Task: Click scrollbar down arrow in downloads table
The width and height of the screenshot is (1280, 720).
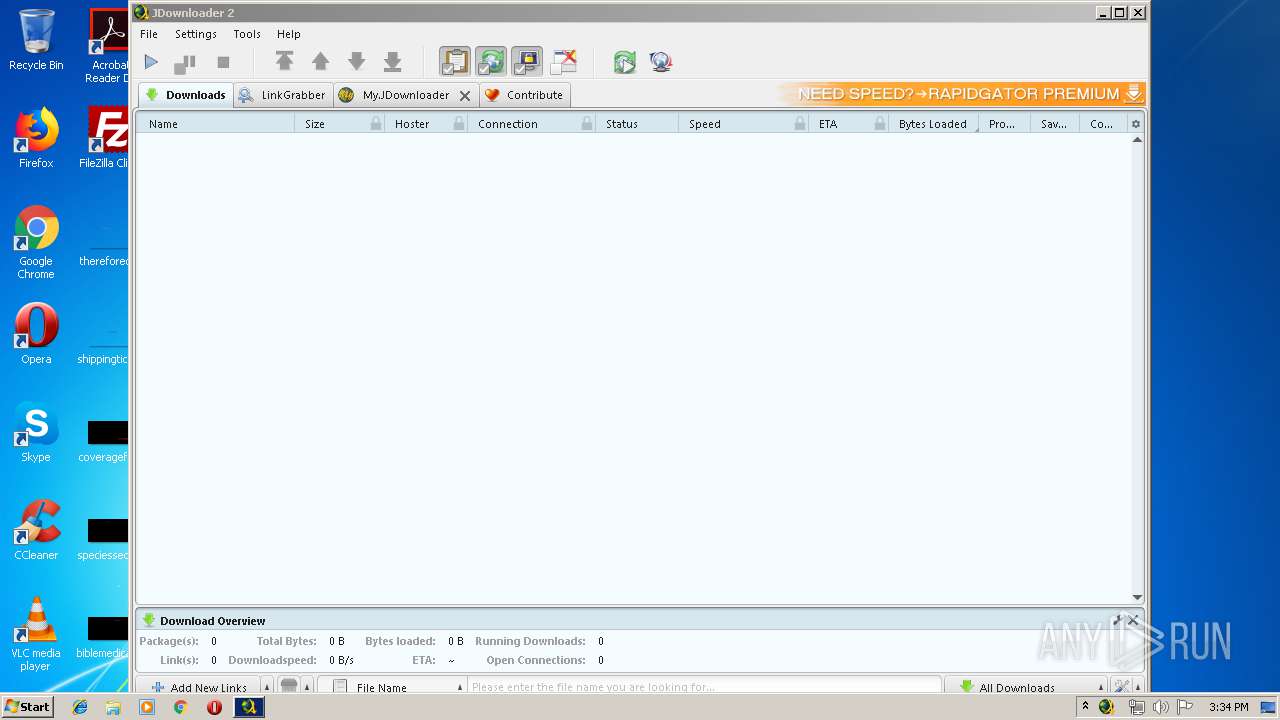Action: (1137, 597)
